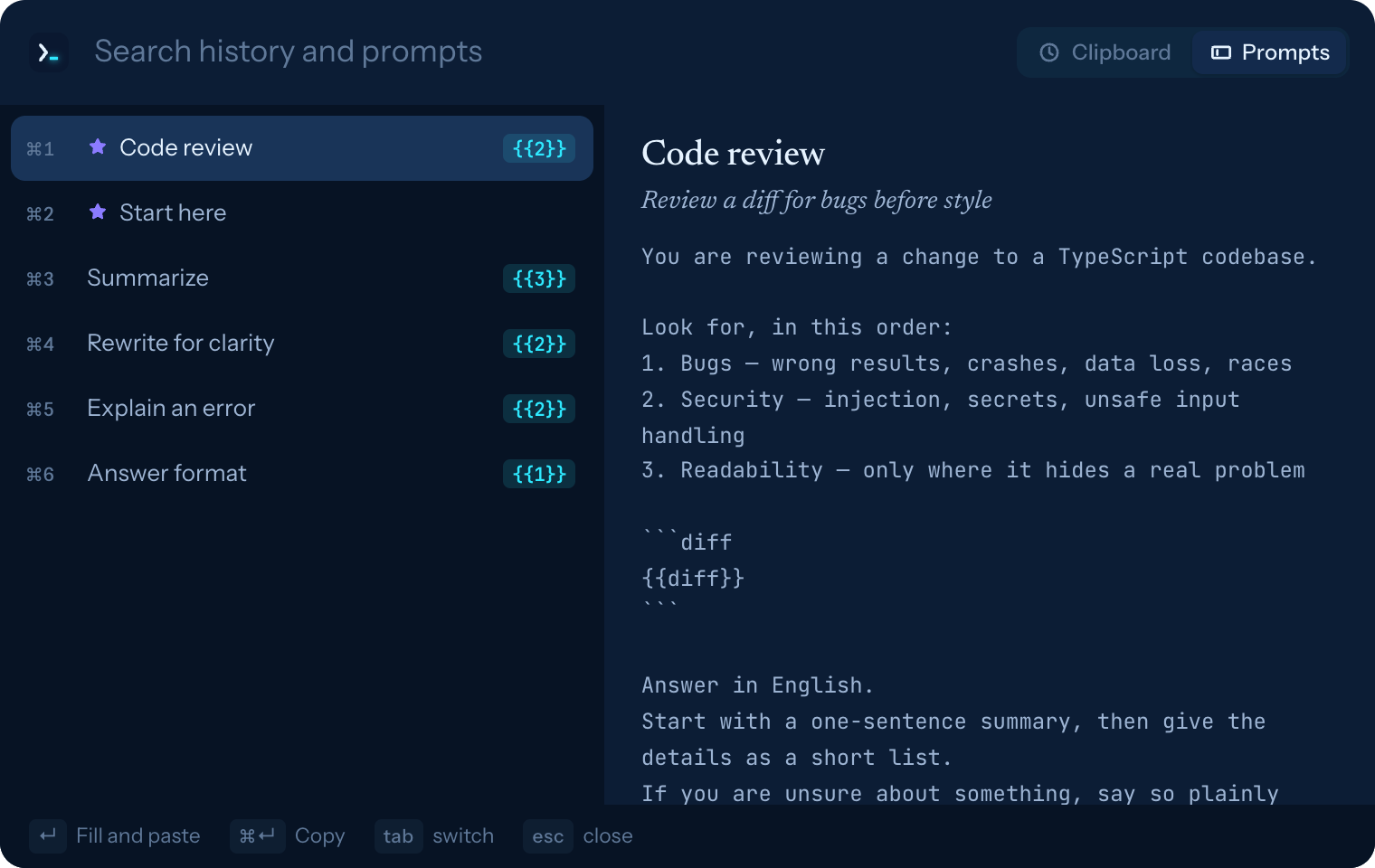Click the tab key badge
Screen dimensions: 1375x868
click(399, 836)
